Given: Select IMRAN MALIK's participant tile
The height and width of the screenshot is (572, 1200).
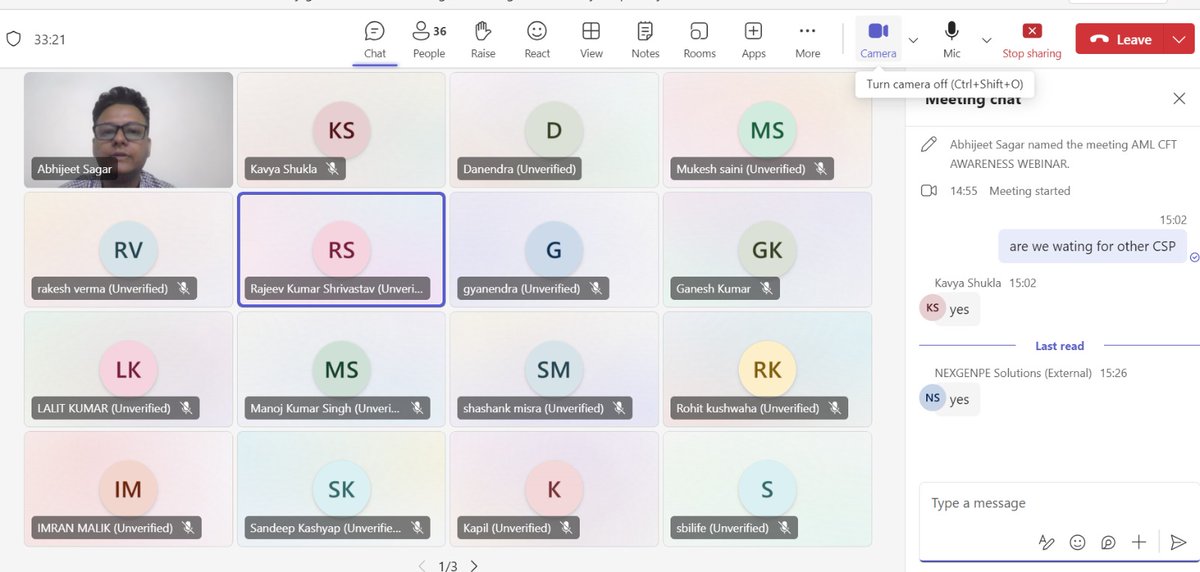Looking at the screenshot, I should coord(128,488).
